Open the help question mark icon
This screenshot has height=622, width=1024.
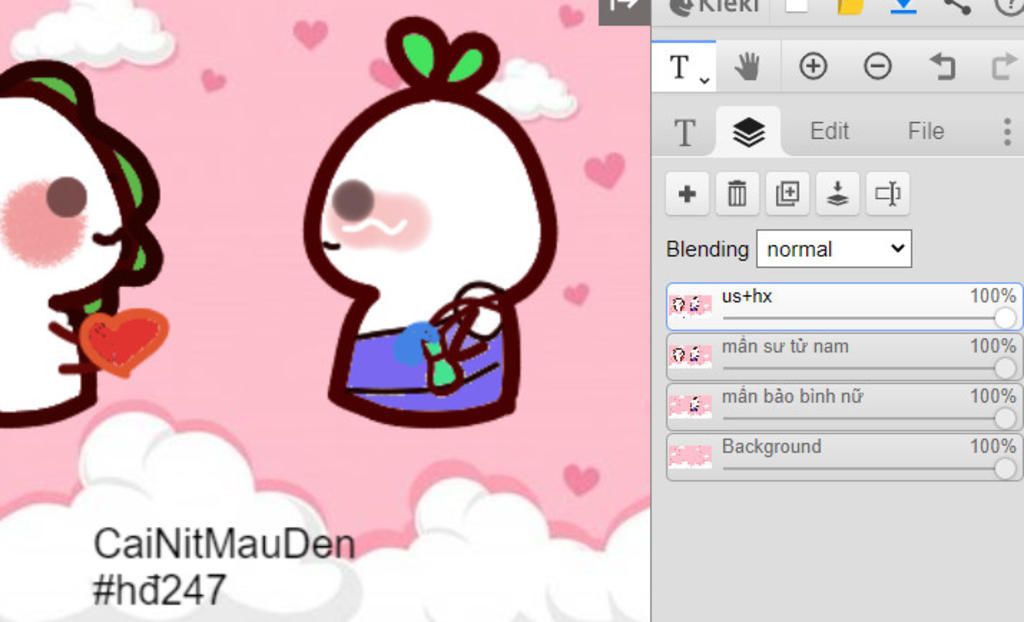pos(1008,7)
